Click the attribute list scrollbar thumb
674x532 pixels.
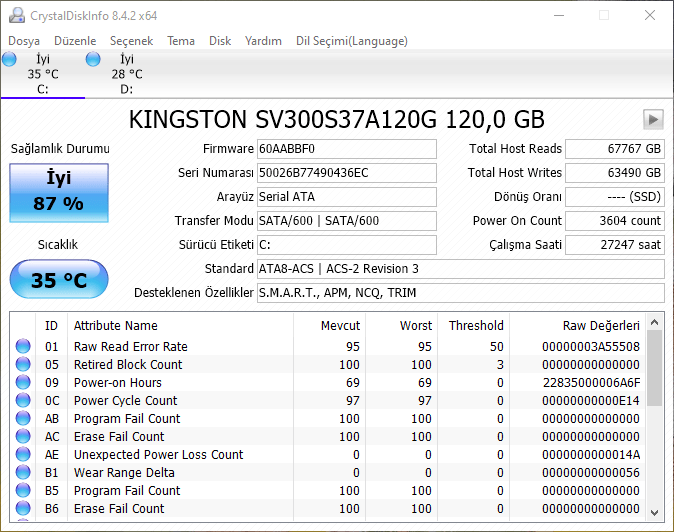point(655,368)
